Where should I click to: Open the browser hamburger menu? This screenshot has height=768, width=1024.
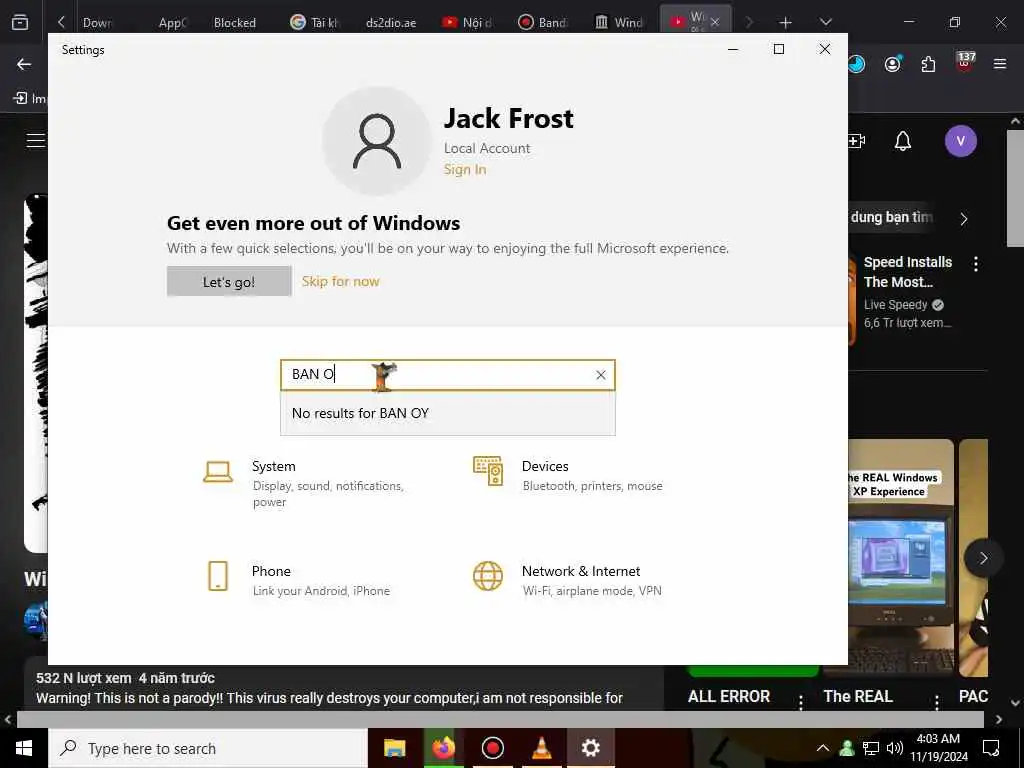coord(1000,64)
